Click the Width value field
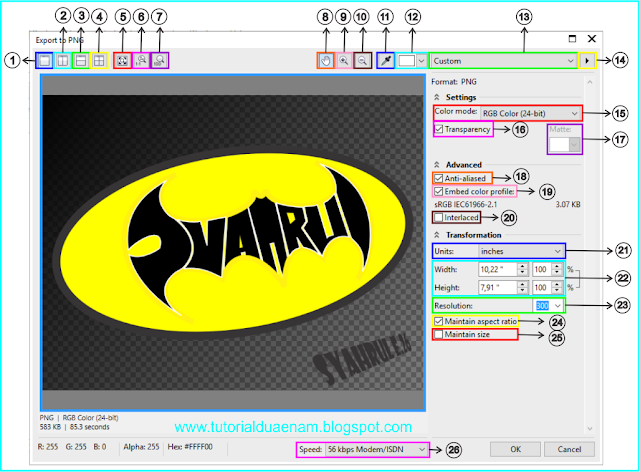Viewport: 640px width, 472px height. point(498,269)
